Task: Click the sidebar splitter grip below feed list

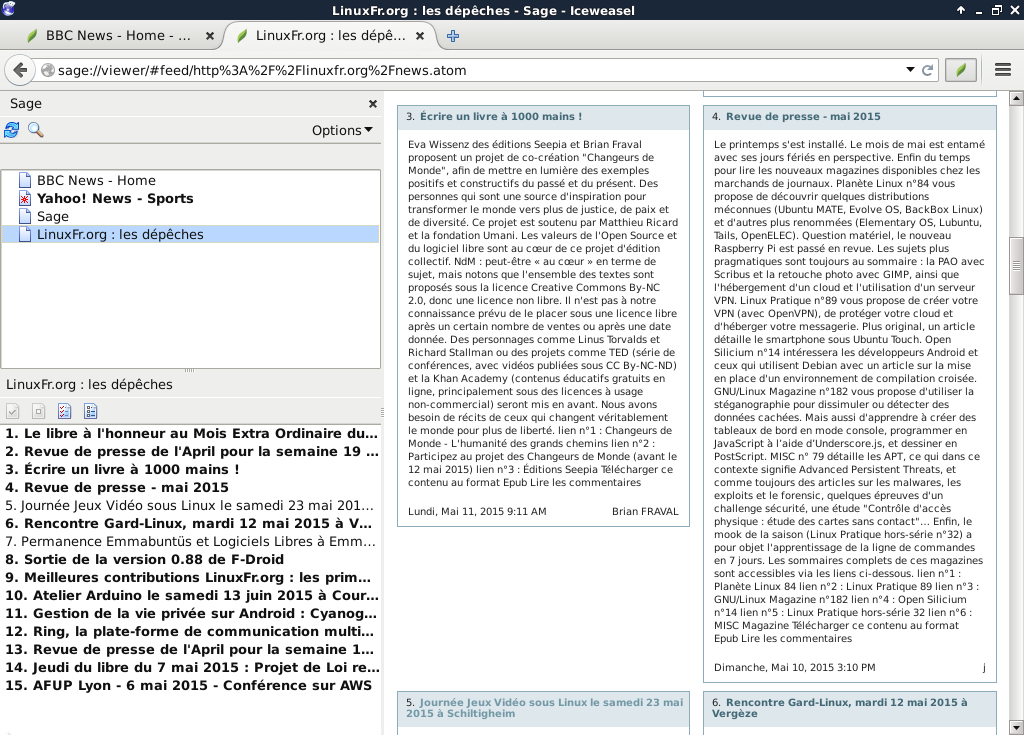Action: tap(189, 370)
